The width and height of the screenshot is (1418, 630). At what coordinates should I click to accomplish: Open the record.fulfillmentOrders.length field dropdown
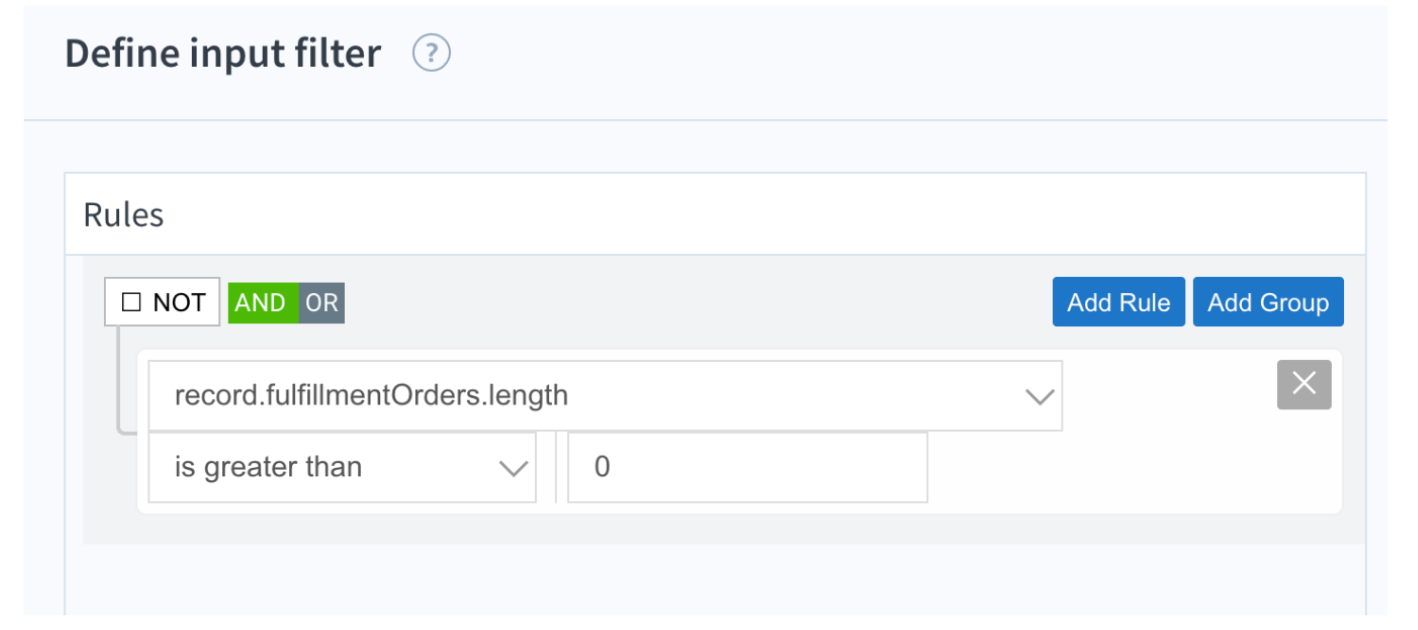[605, 396]
